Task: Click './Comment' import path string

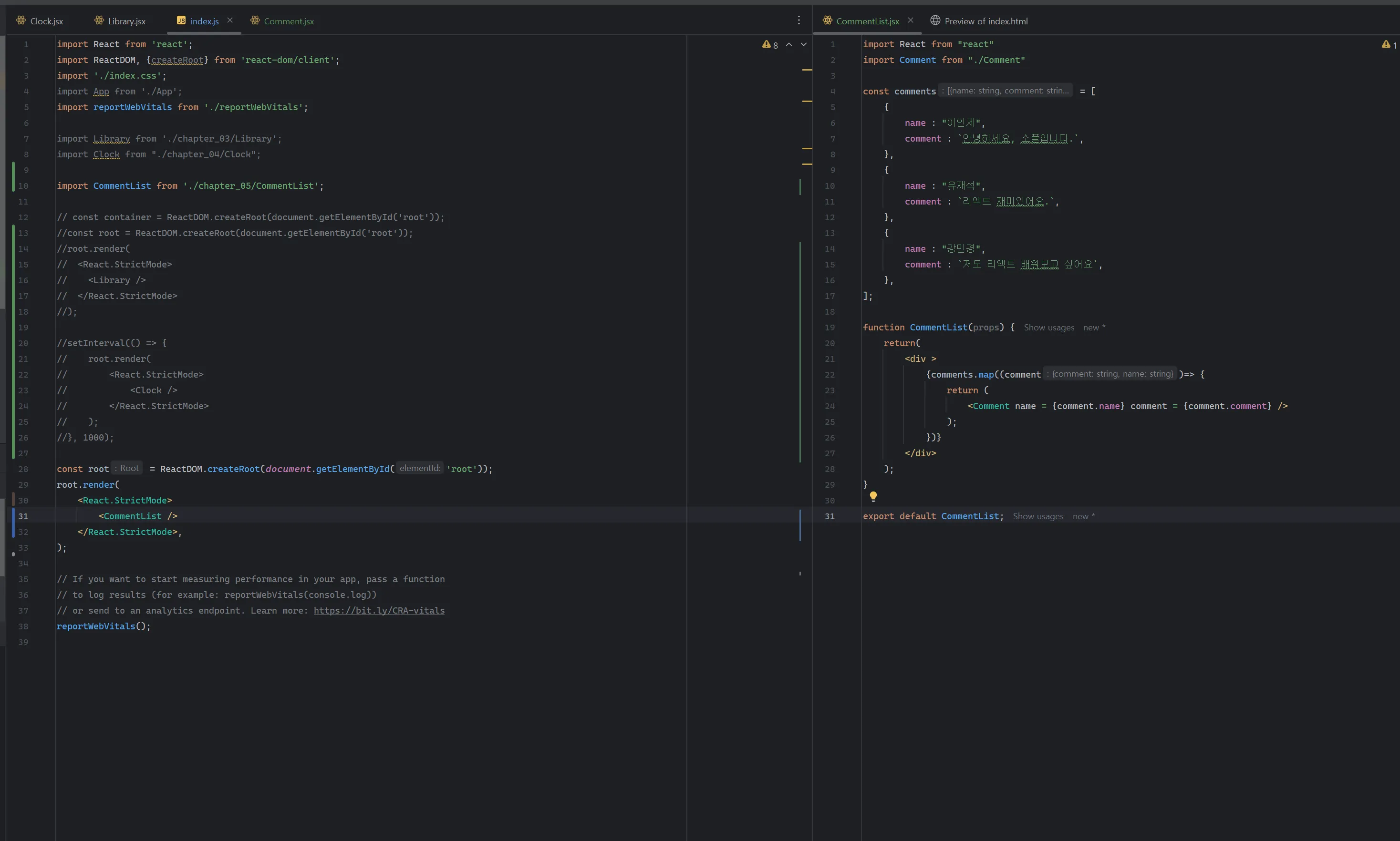Action: (996, 60)
